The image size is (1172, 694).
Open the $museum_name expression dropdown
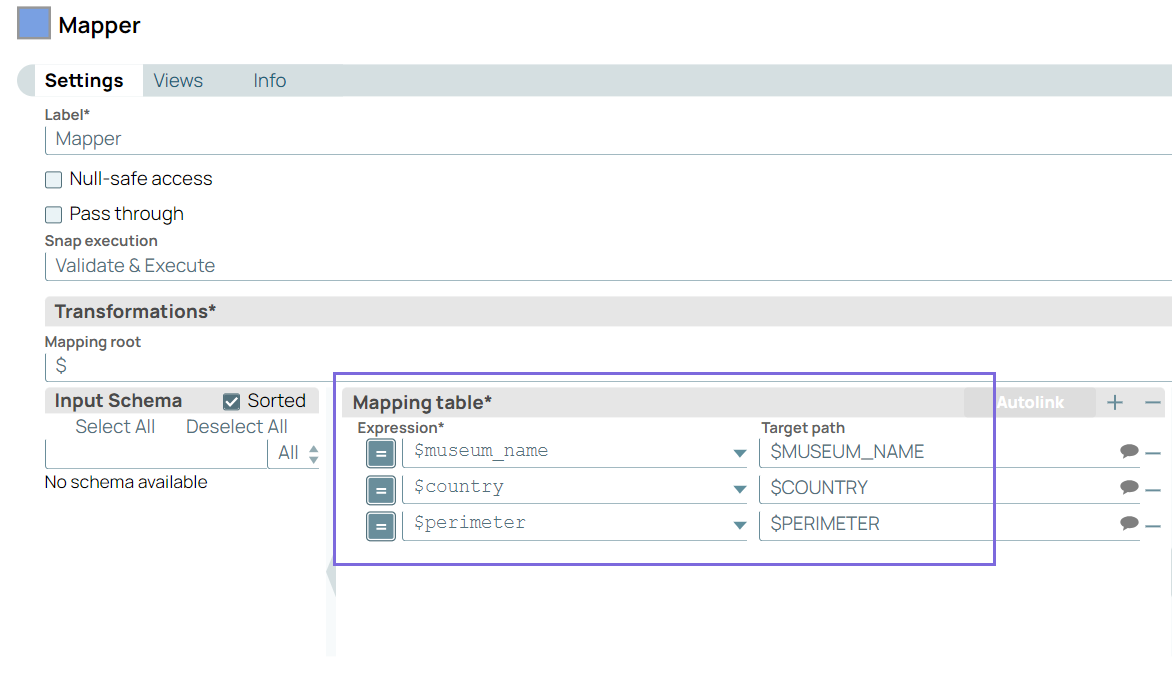[x=740, y=452]
